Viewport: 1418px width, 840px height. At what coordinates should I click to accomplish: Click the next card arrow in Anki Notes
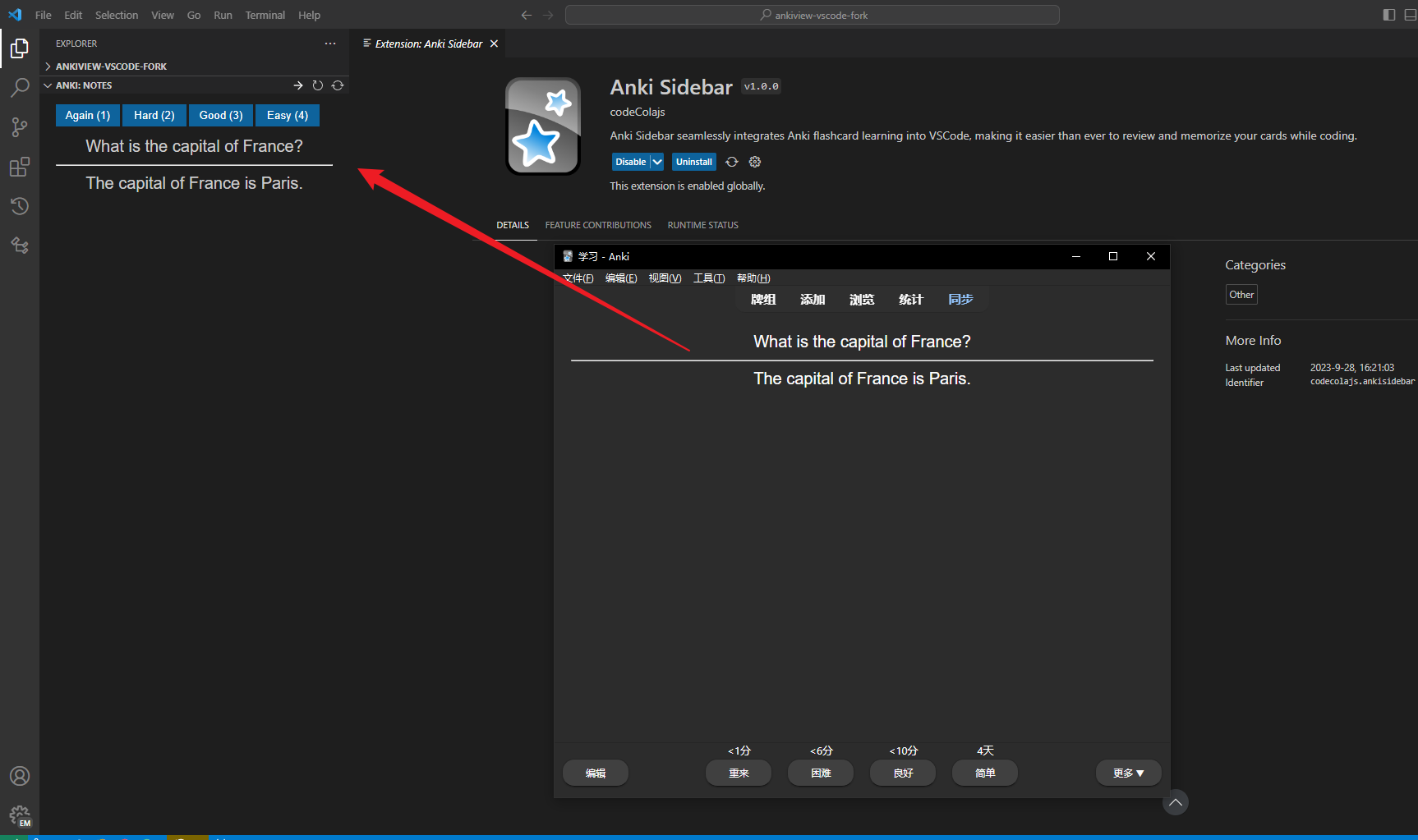(x=298, y=85)
